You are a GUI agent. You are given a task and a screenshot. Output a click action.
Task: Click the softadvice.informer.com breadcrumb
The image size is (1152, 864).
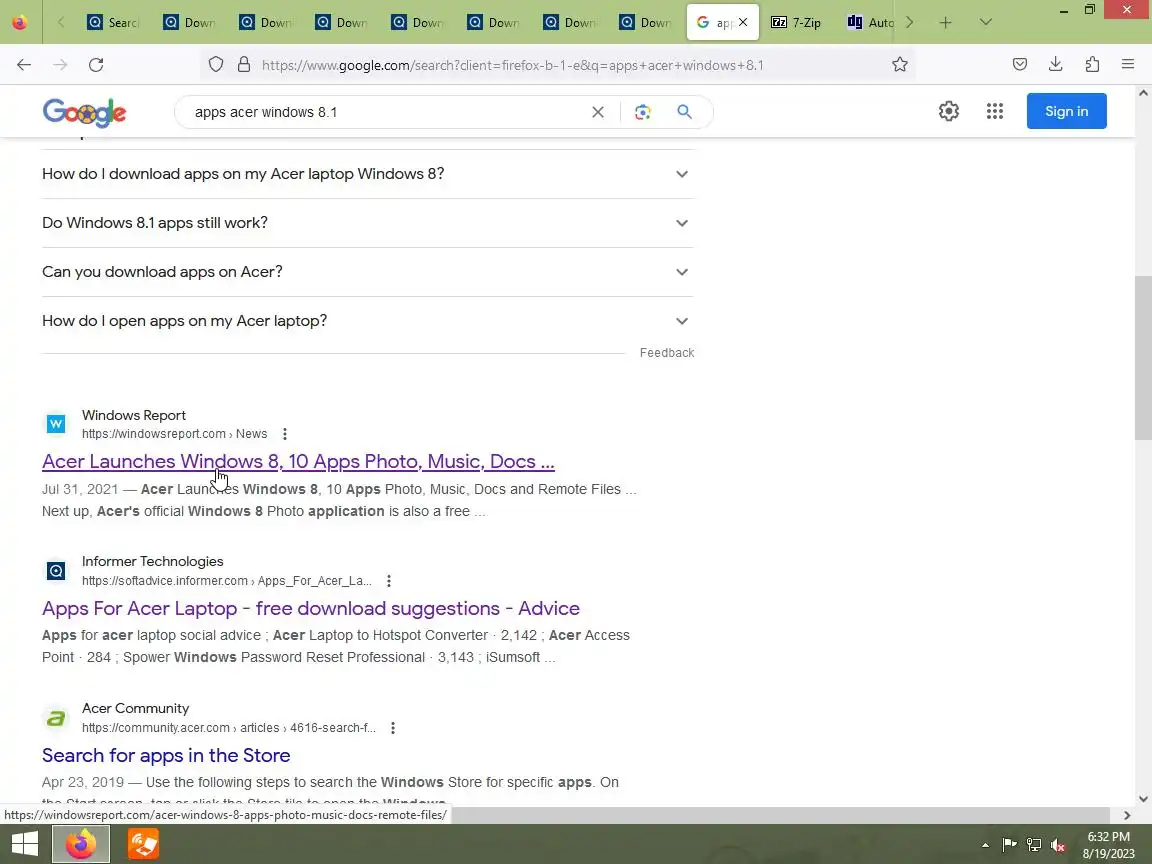pos(226,581)
